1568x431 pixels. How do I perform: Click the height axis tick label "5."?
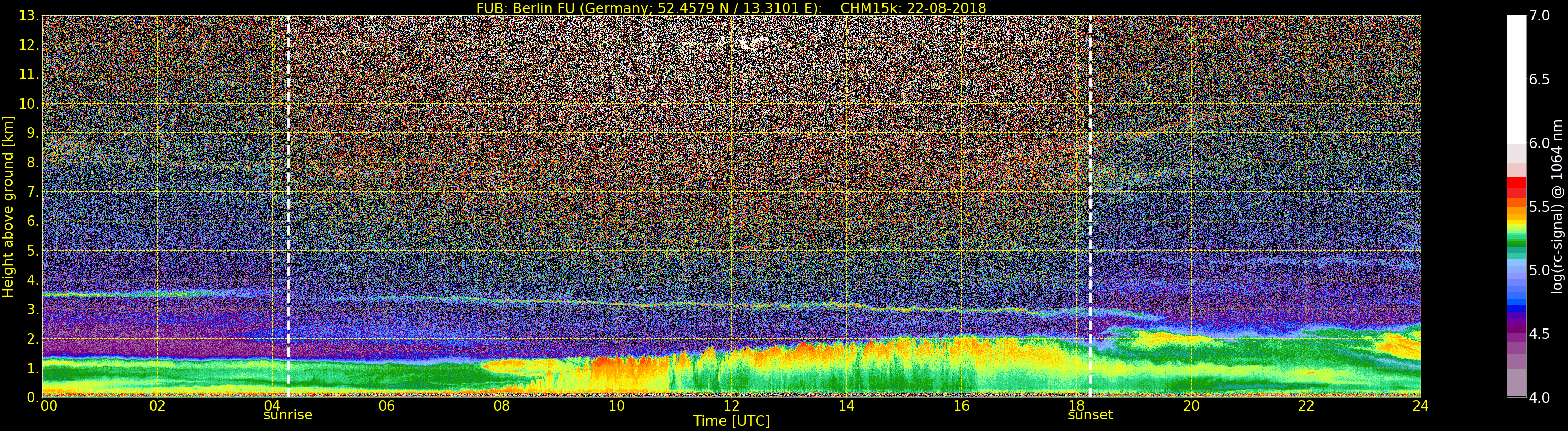tap(32, 251)
